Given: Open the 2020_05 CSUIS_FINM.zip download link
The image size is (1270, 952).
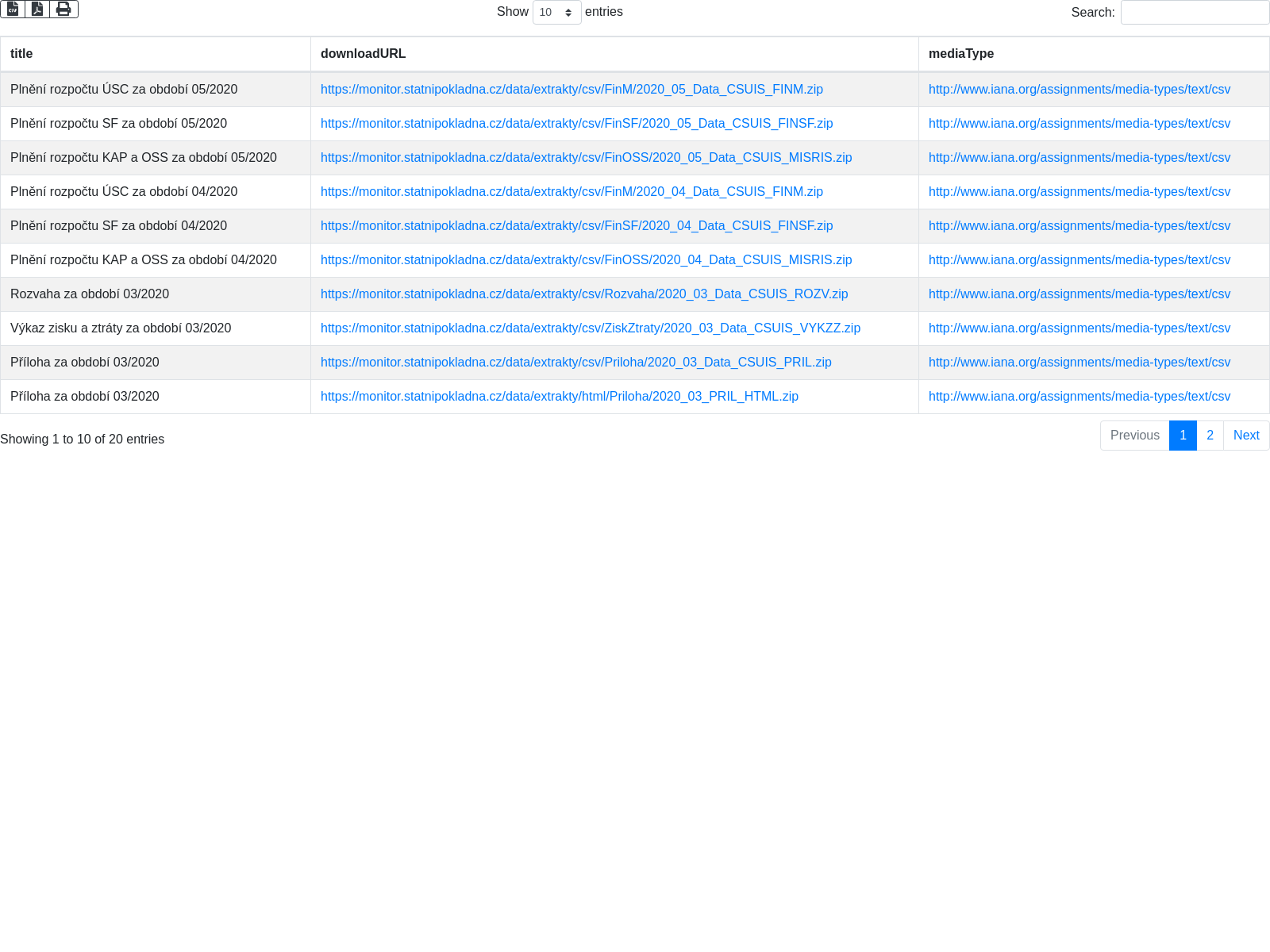Looking at the screenshot, I should (571, 90).
